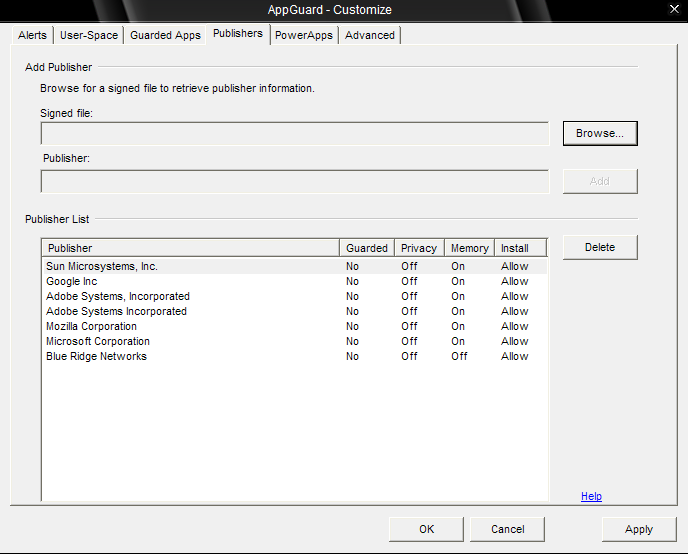Select the Mozilla Corporation row
The image size is (688, 554).
(x=295, y=326)
